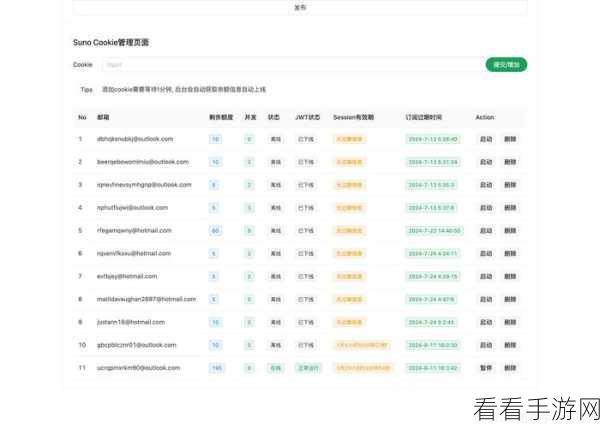
Task: Click the offline status tag in row 3
Action: (x=276, y=185)
